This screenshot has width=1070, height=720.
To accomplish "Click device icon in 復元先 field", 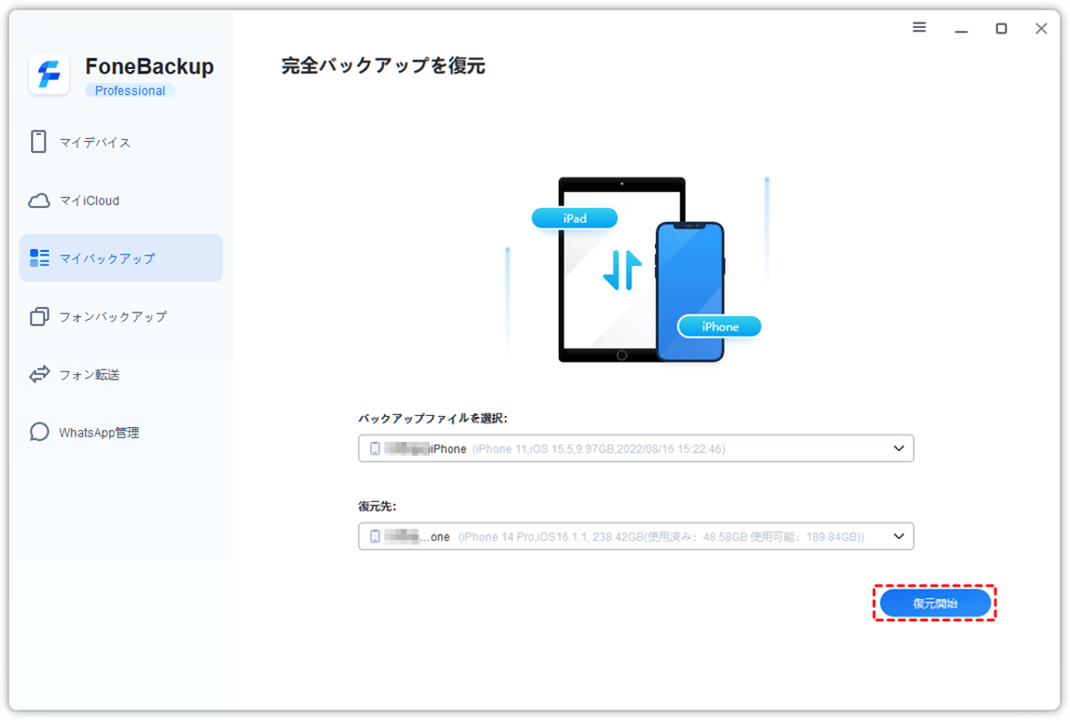I will 375,536.
